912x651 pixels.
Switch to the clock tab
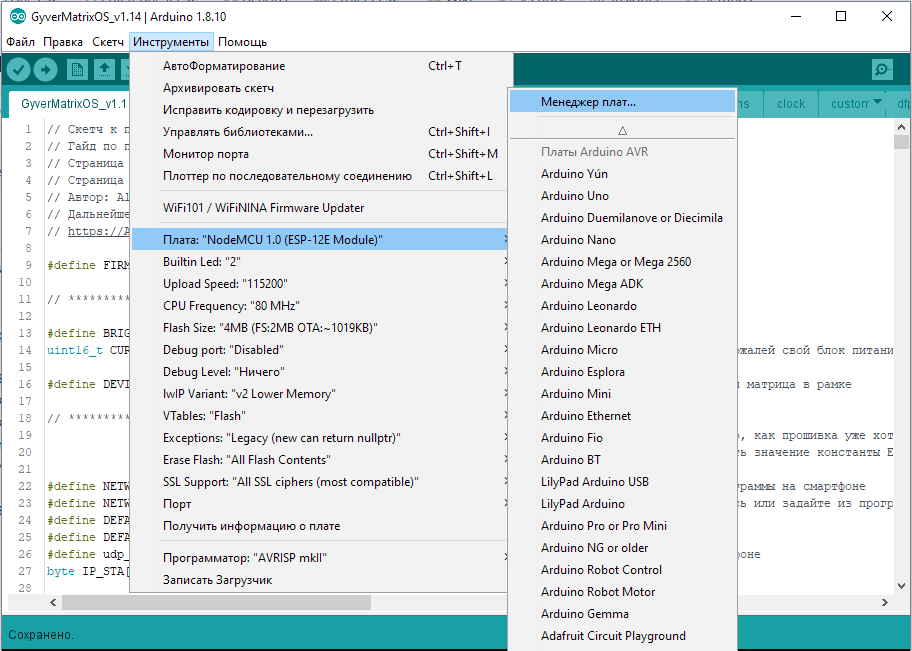[790, 104]
